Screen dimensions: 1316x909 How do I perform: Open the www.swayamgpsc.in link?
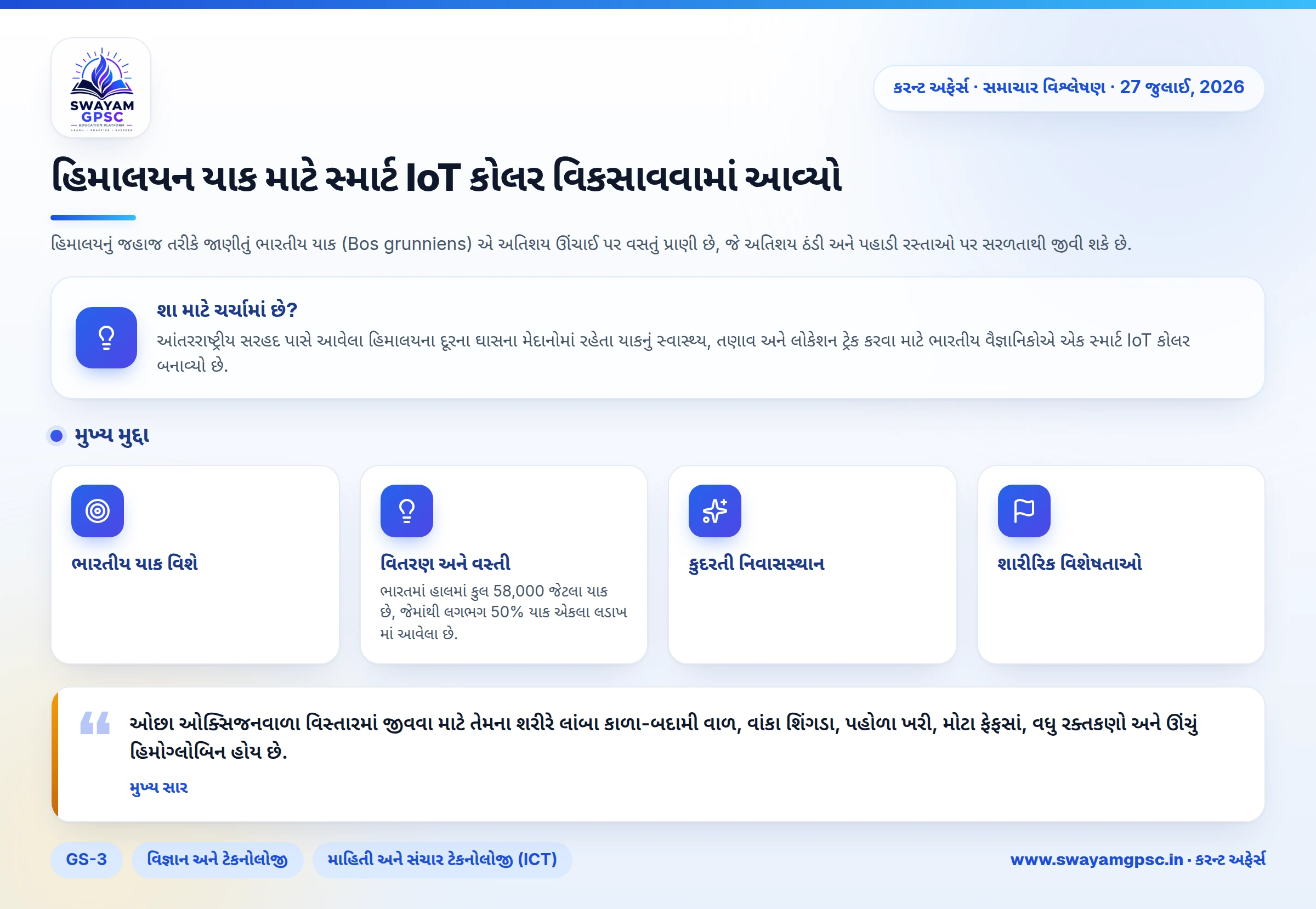tap(1097, 860)
